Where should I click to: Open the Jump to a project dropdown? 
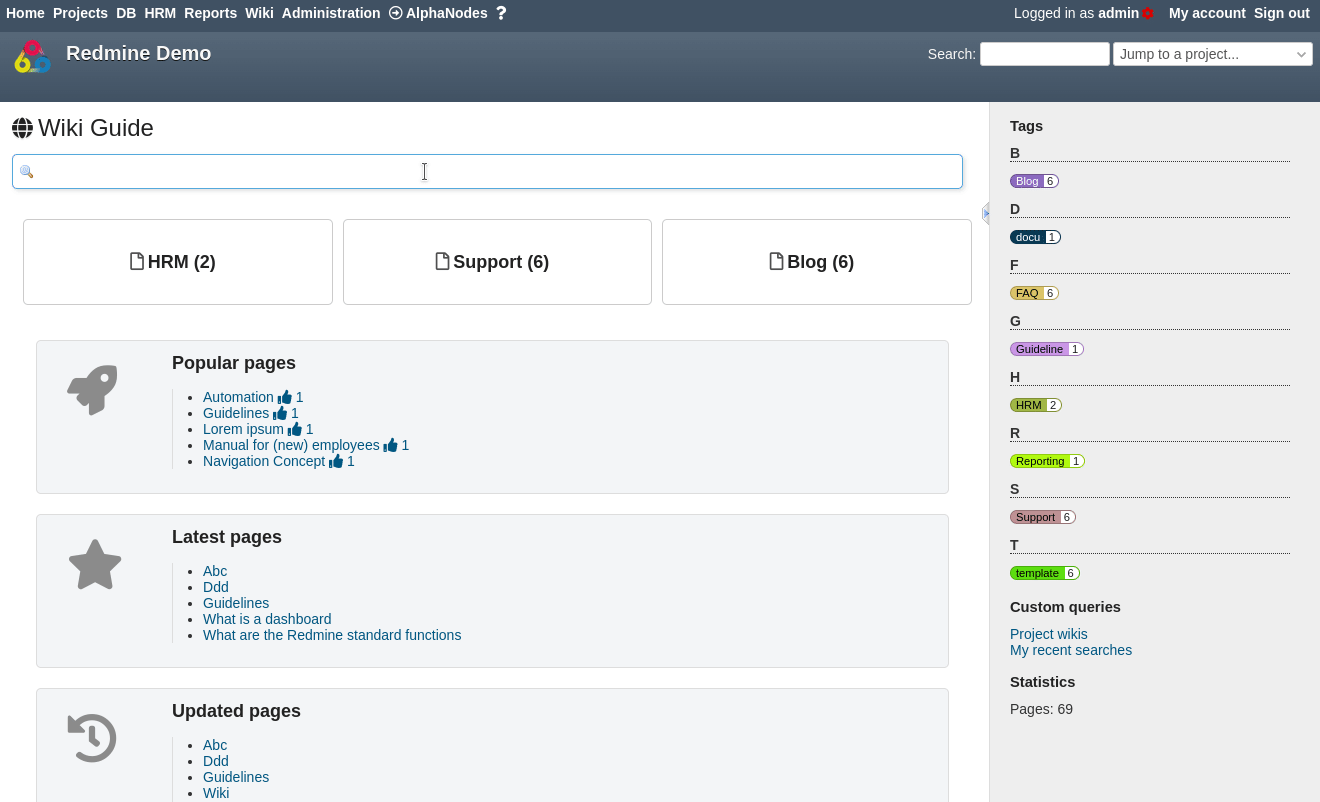1212,54
